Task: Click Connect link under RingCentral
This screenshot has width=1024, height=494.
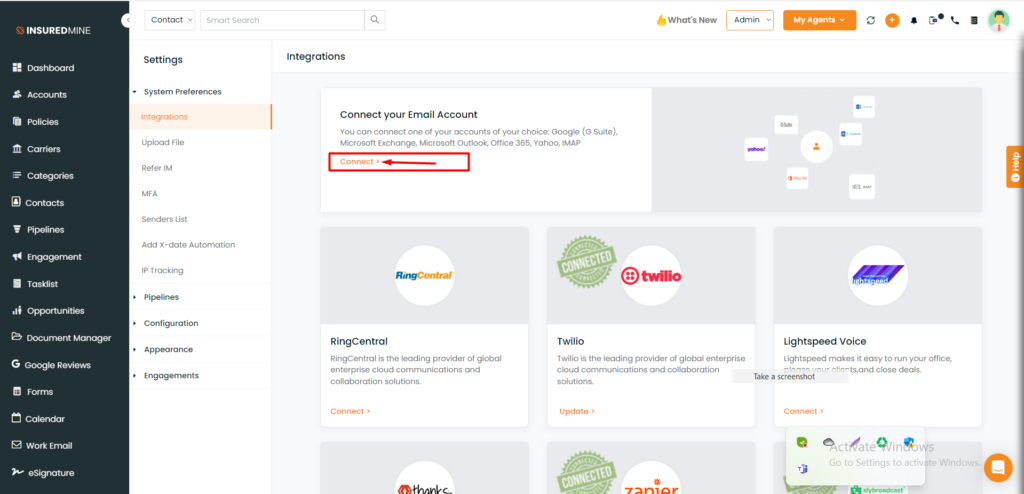Action: click(350, 411)
